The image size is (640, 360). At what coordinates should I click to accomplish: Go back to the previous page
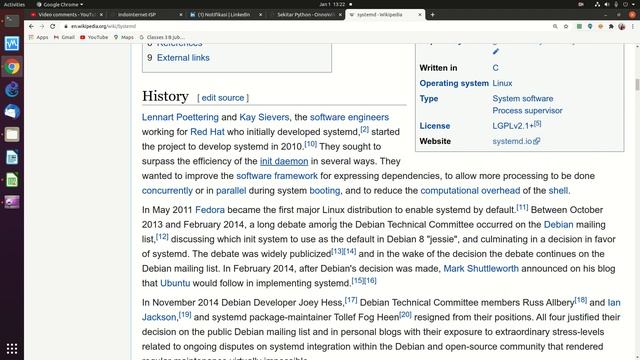pyautogui.click(x=31, y=26)
